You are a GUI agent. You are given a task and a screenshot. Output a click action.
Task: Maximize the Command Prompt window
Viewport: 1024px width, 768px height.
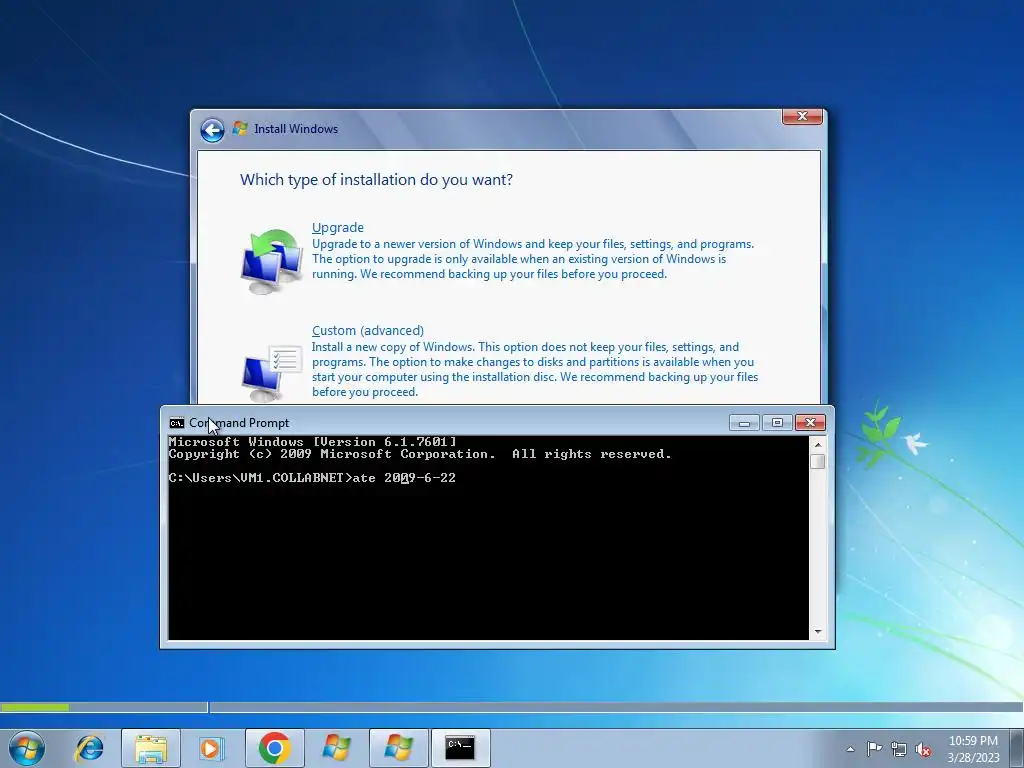coord(777,423)
